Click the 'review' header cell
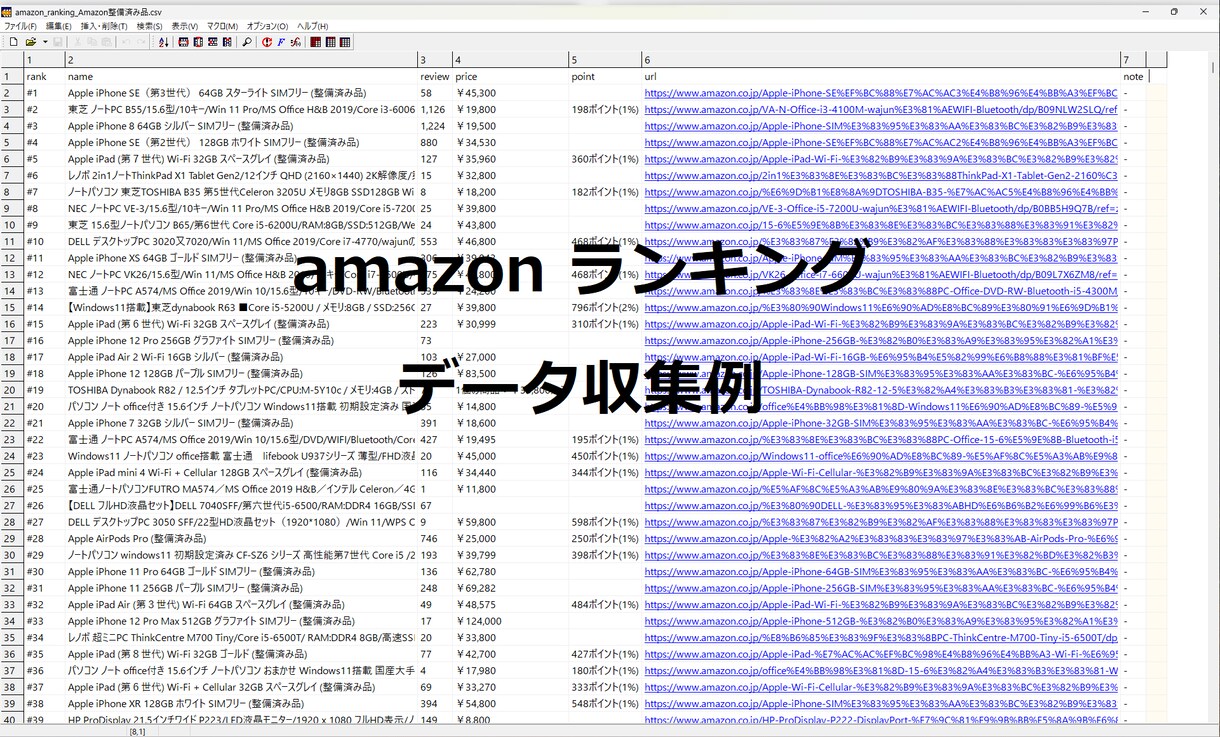Image resolution: width=1220 pixels, height=737 pixels. point(434,77)
